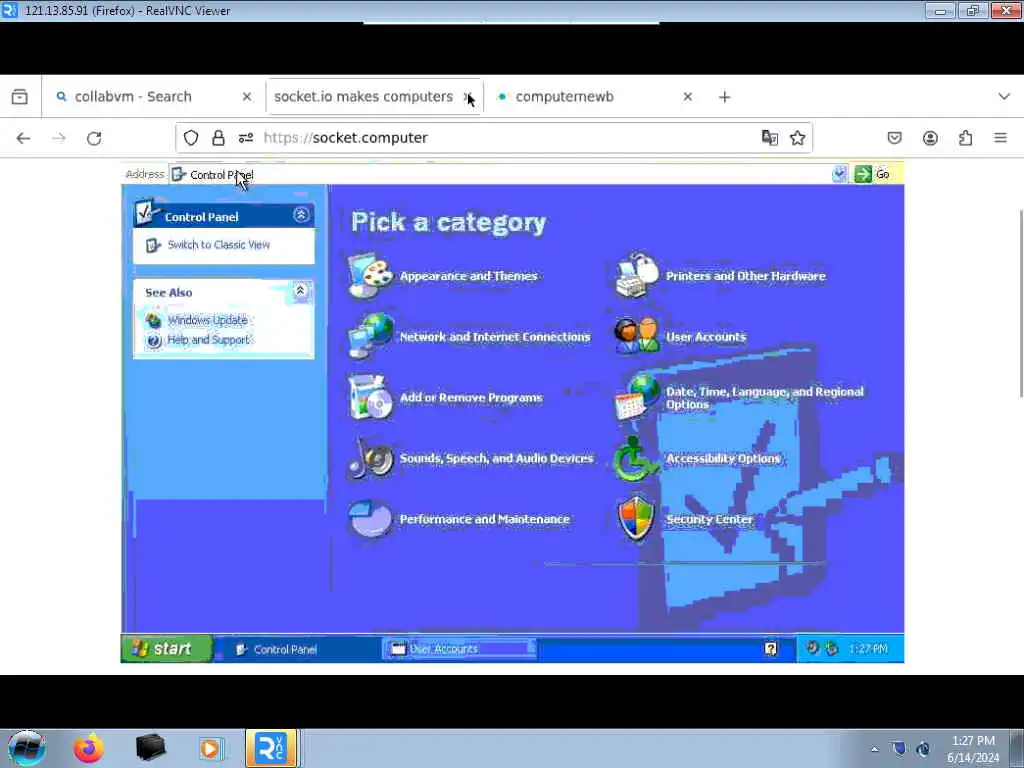Open Firefox tab overview archive icon
Viewport: 1024px width, 768px height.
point(20,97)
